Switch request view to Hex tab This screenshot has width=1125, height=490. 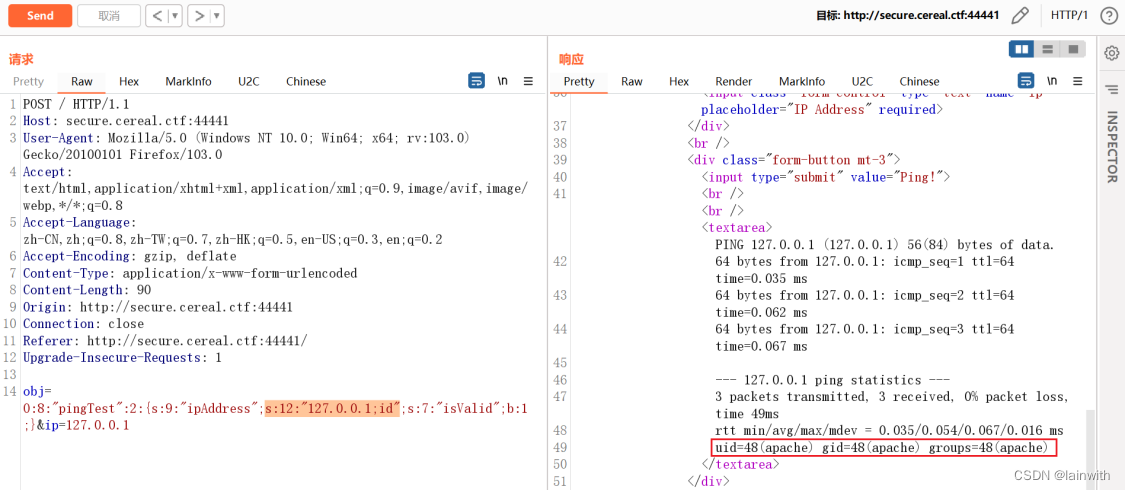pos(129,81)
